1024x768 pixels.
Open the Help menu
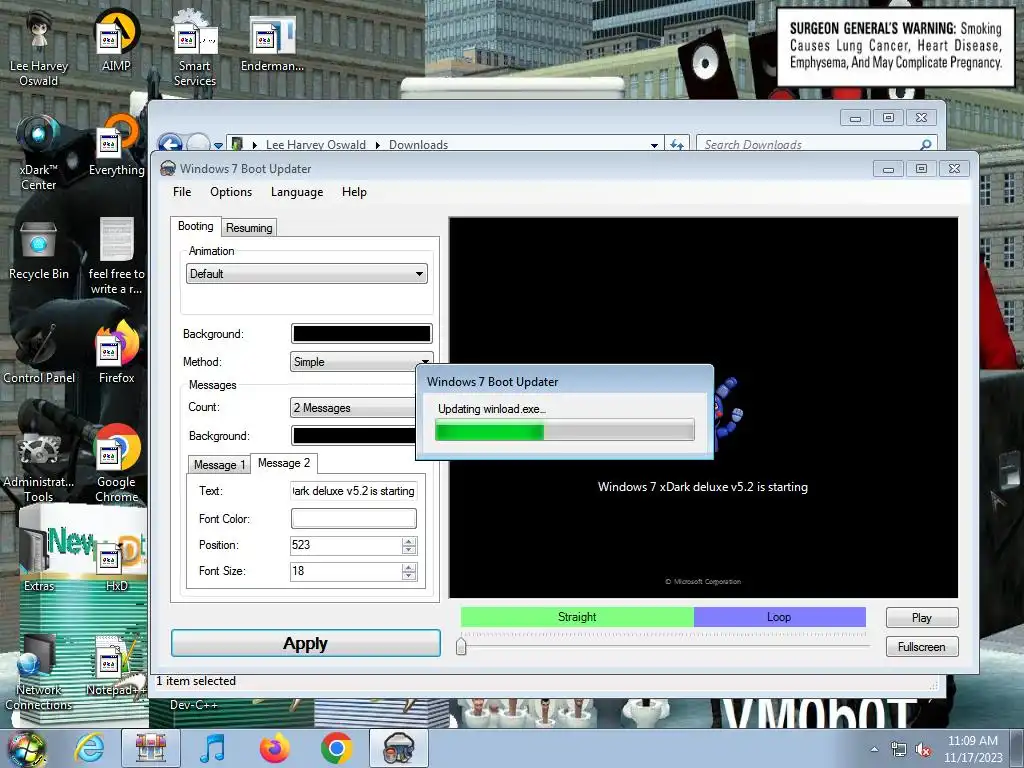point(354,192)
